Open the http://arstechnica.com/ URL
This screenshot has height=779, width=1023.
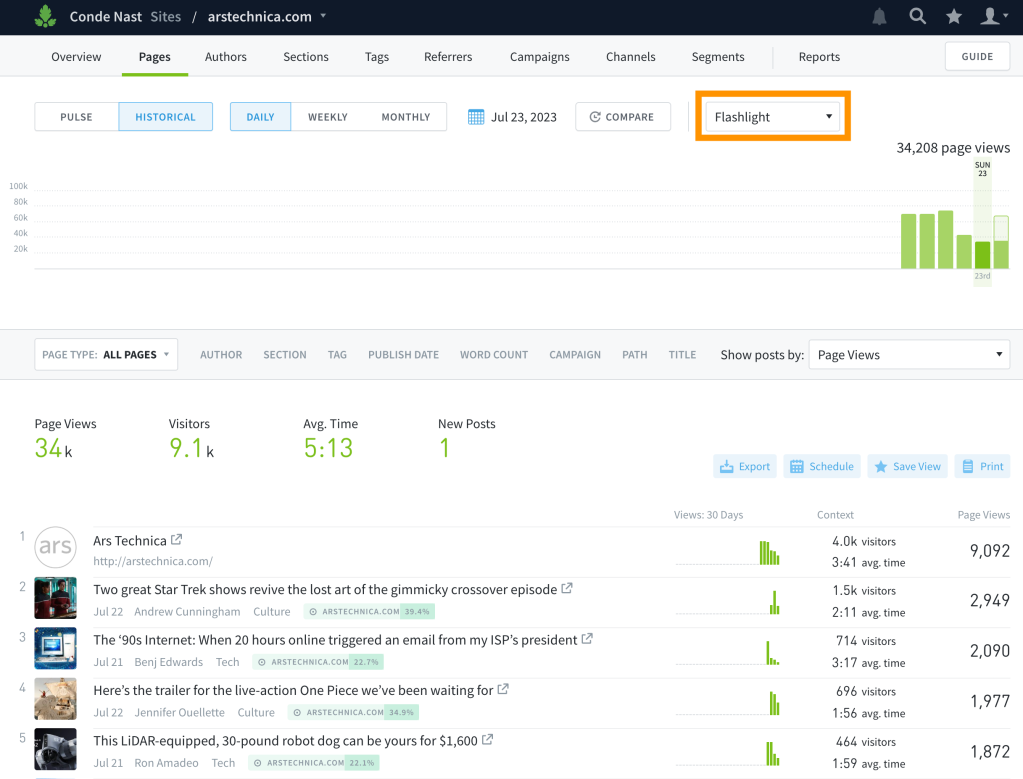click(x=153, y=561)
